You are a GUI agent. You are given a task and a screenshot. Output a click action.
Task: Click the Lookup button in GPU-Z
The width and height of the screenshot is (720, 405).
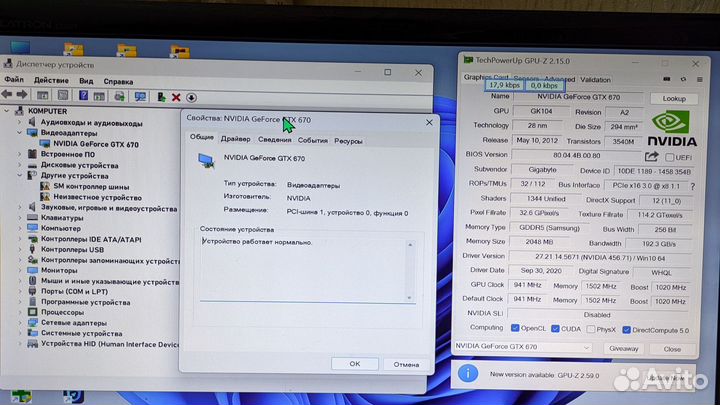674,99
